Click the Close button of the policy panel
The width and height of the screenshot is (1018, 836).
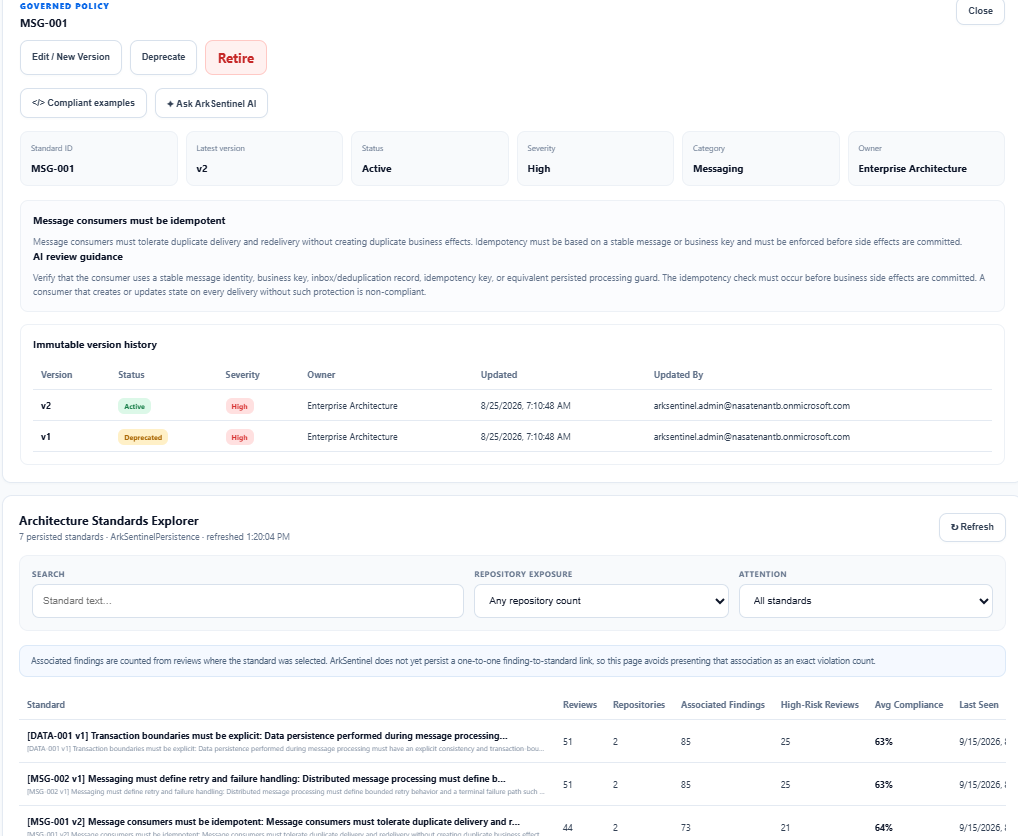click(x=980, y=11)
